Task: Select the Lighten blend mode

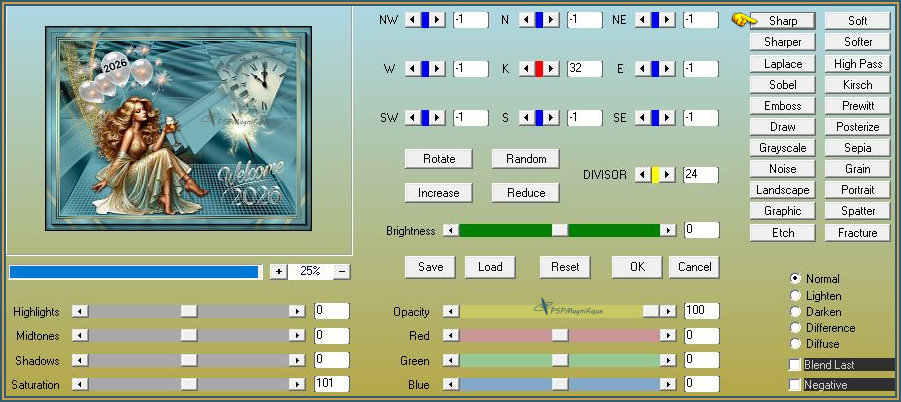Action: (x=796, y=296)
